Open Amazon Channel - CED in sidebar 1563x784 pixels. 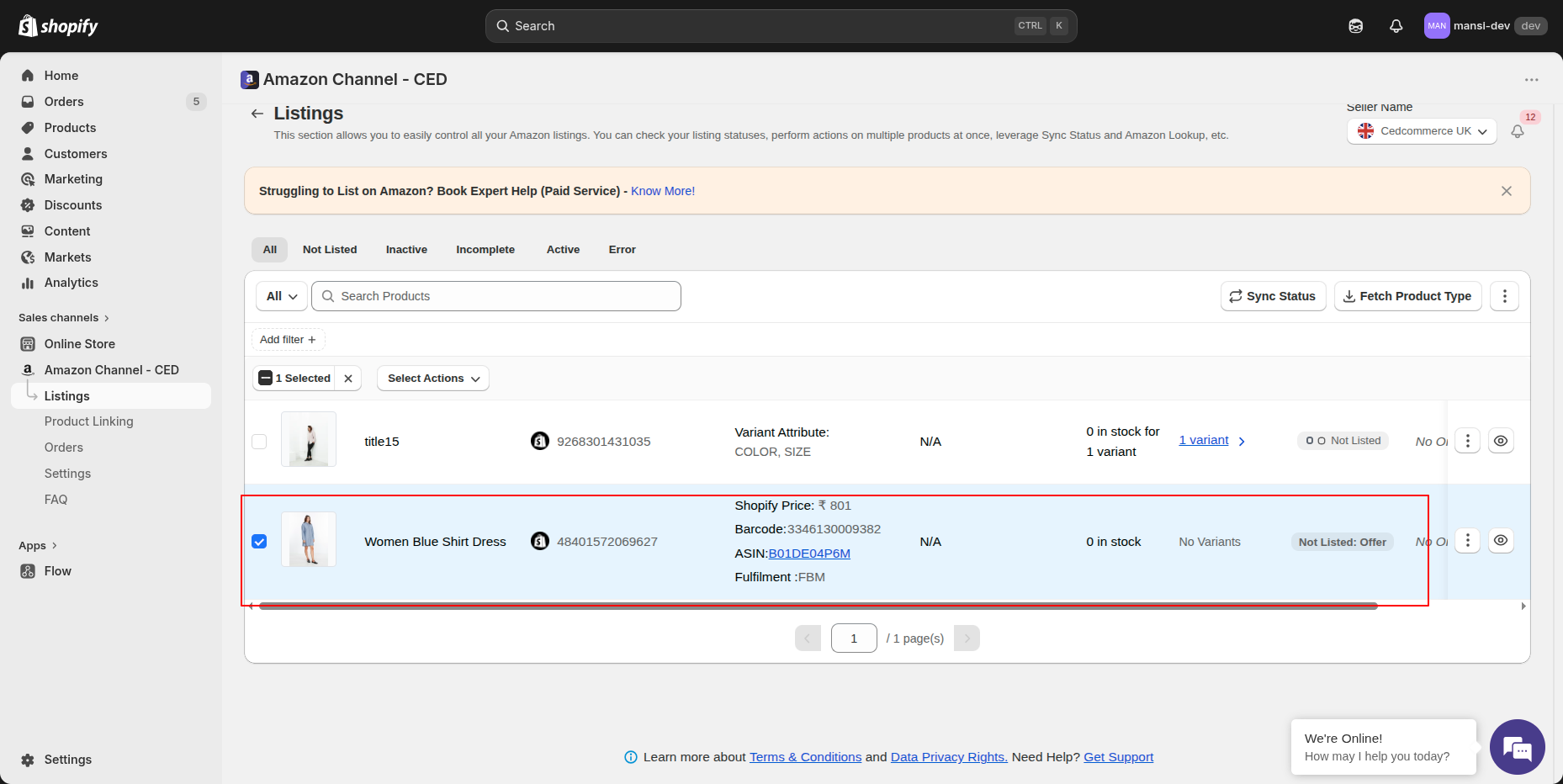pos(111,370)
